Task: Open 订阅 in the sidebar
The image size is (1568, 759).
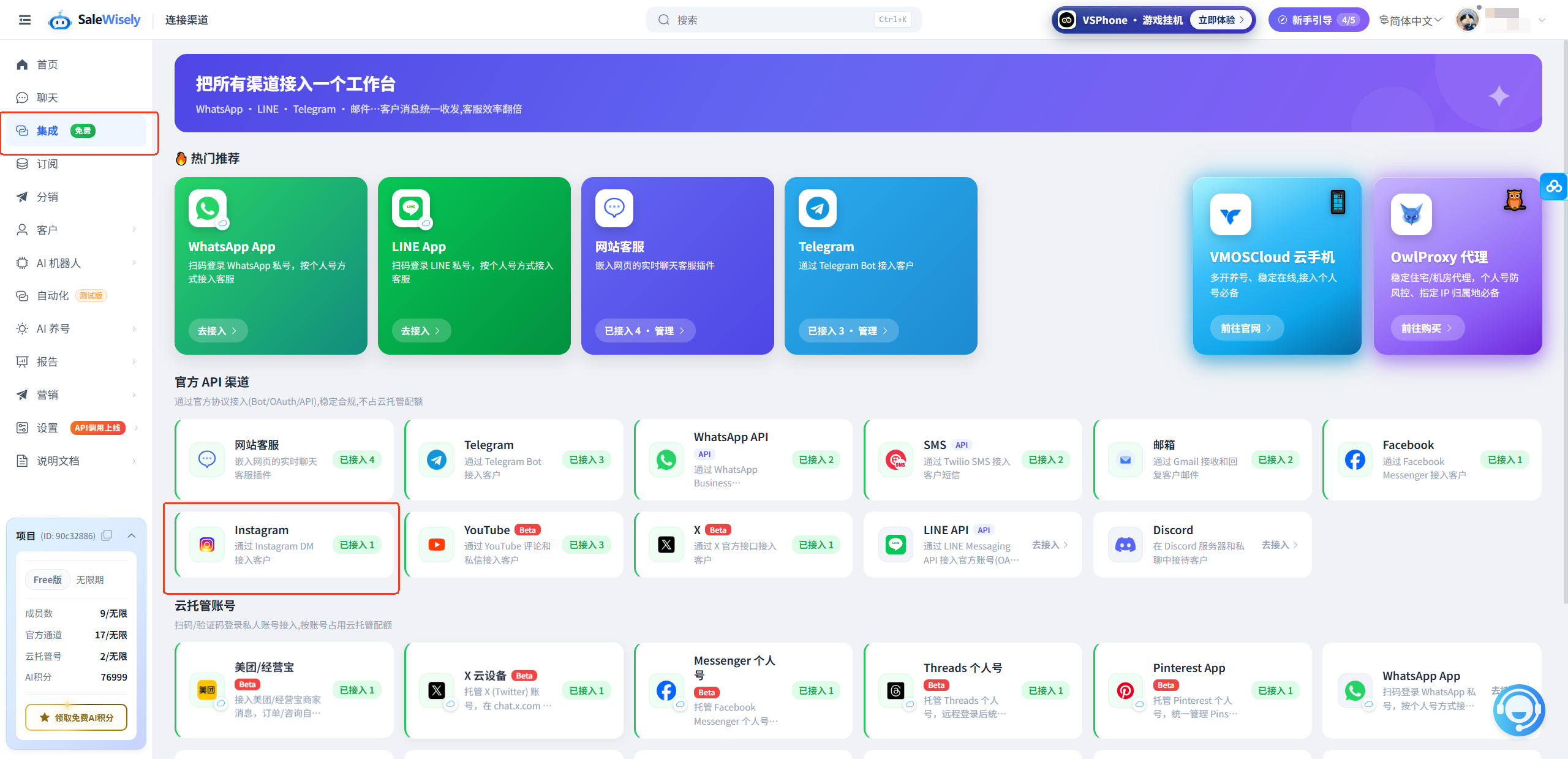Action: tap(76, 164)
